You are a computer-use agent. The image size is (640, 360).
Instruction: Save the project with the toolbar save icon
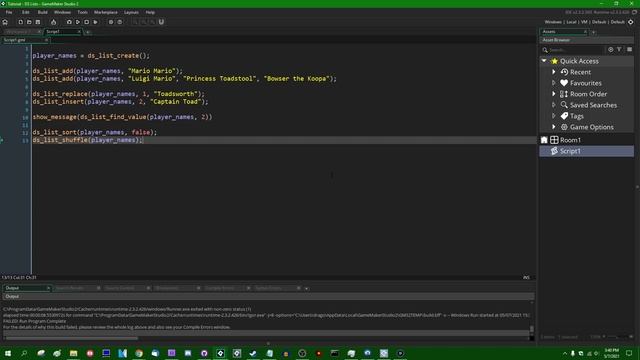pos(38,22)
